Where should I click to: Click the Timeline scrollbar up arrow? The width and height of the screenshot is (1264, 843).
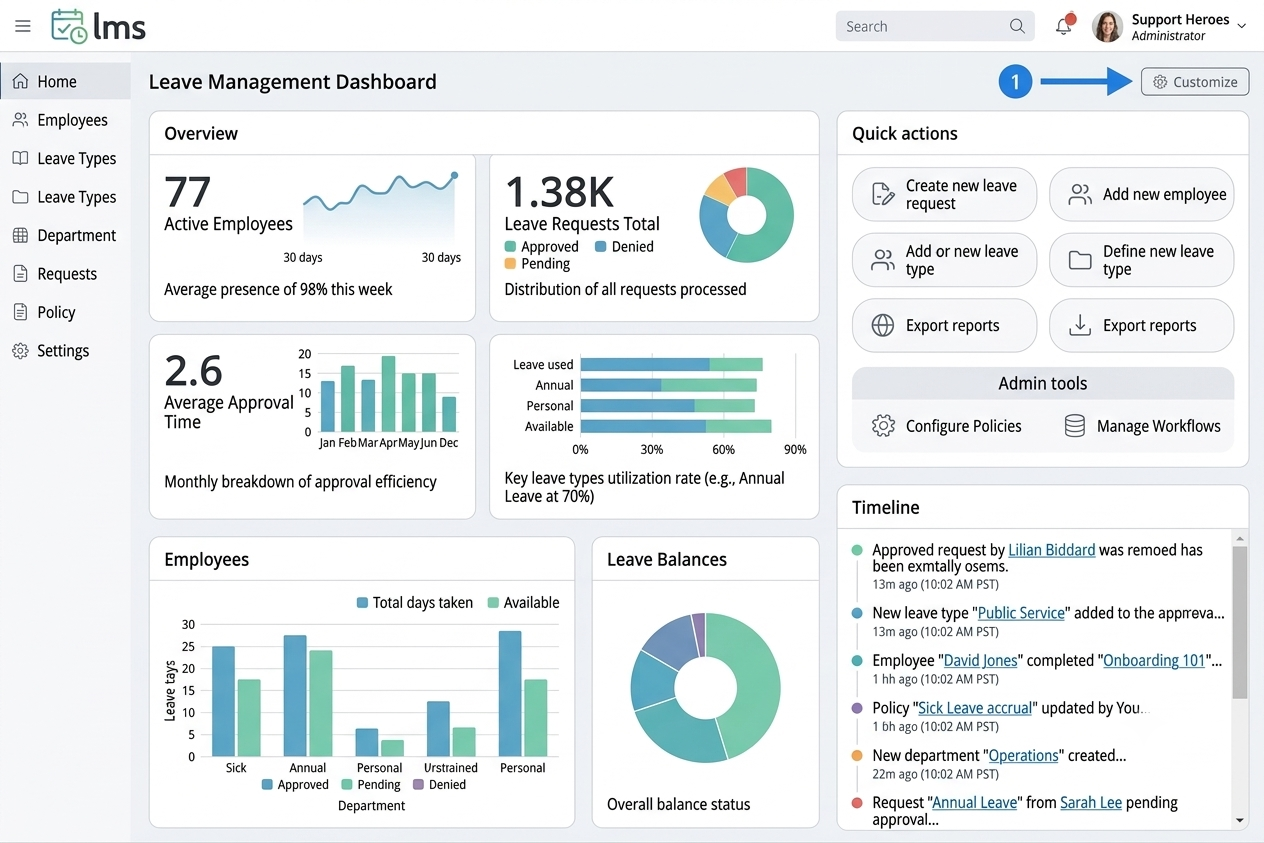tap(1240, 538)
